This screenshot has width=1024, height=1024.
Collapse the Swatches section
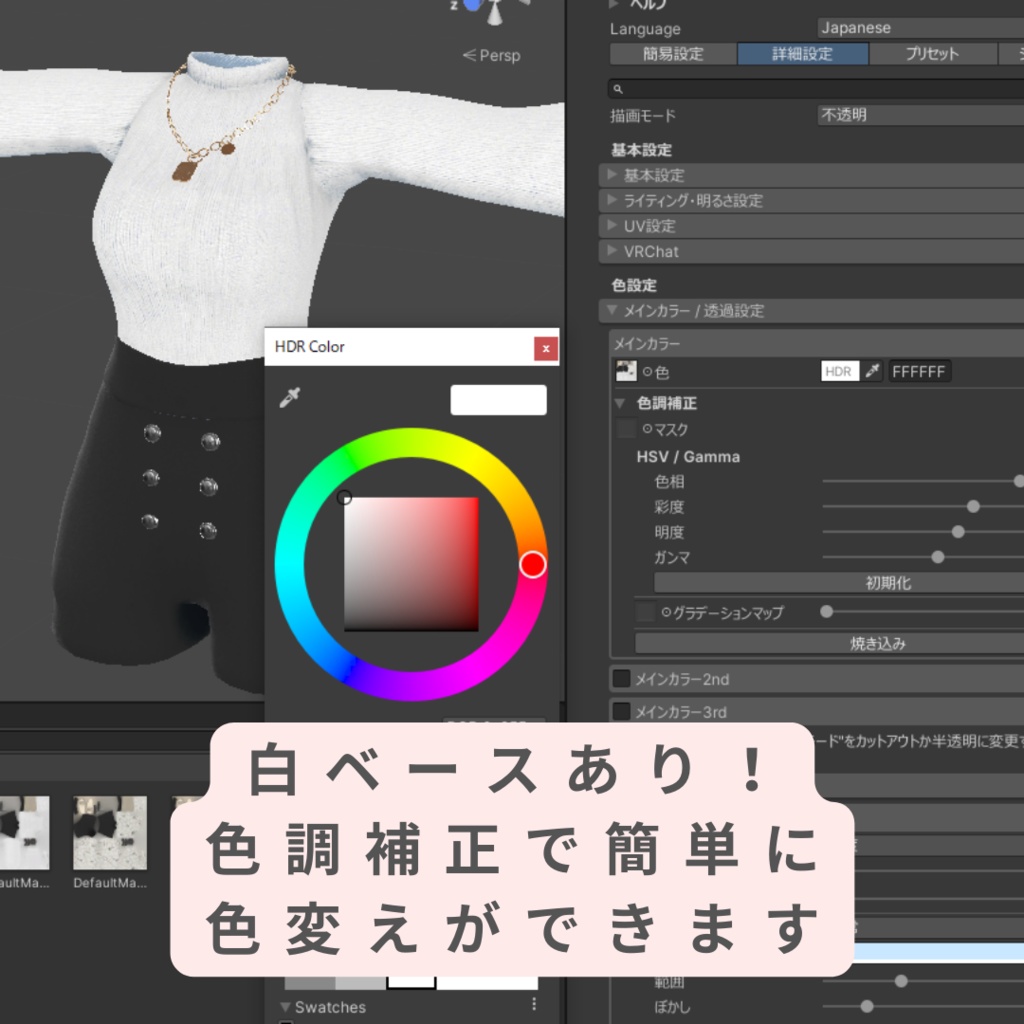point(285,1007)
